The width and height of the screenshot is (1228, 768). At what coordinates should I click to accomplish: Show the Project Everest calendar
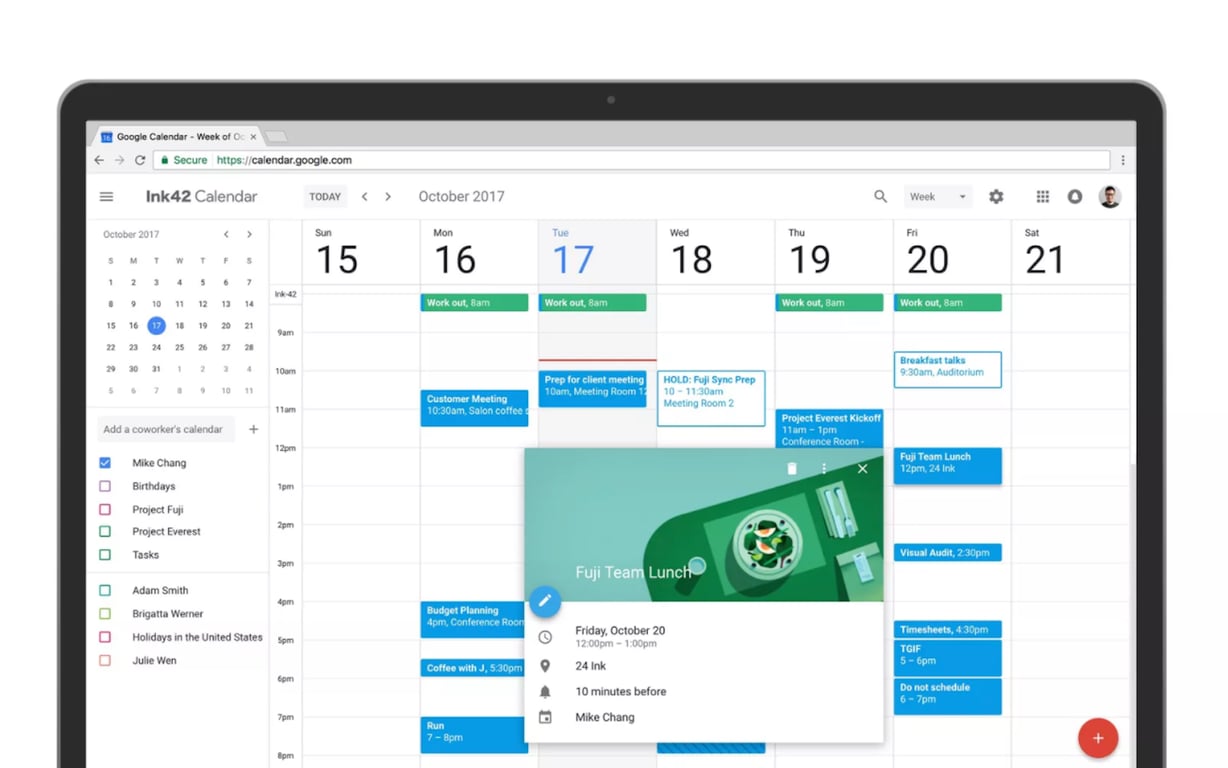(104, 531)
